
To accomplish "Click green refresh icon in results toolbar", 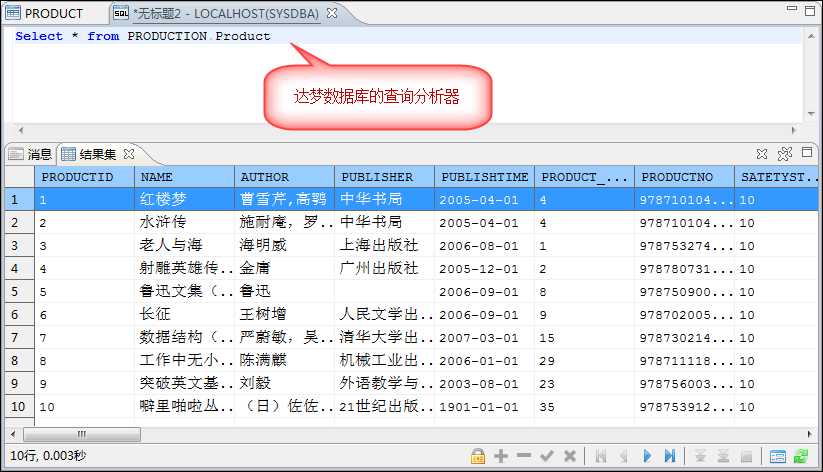I will click(800, 456).
